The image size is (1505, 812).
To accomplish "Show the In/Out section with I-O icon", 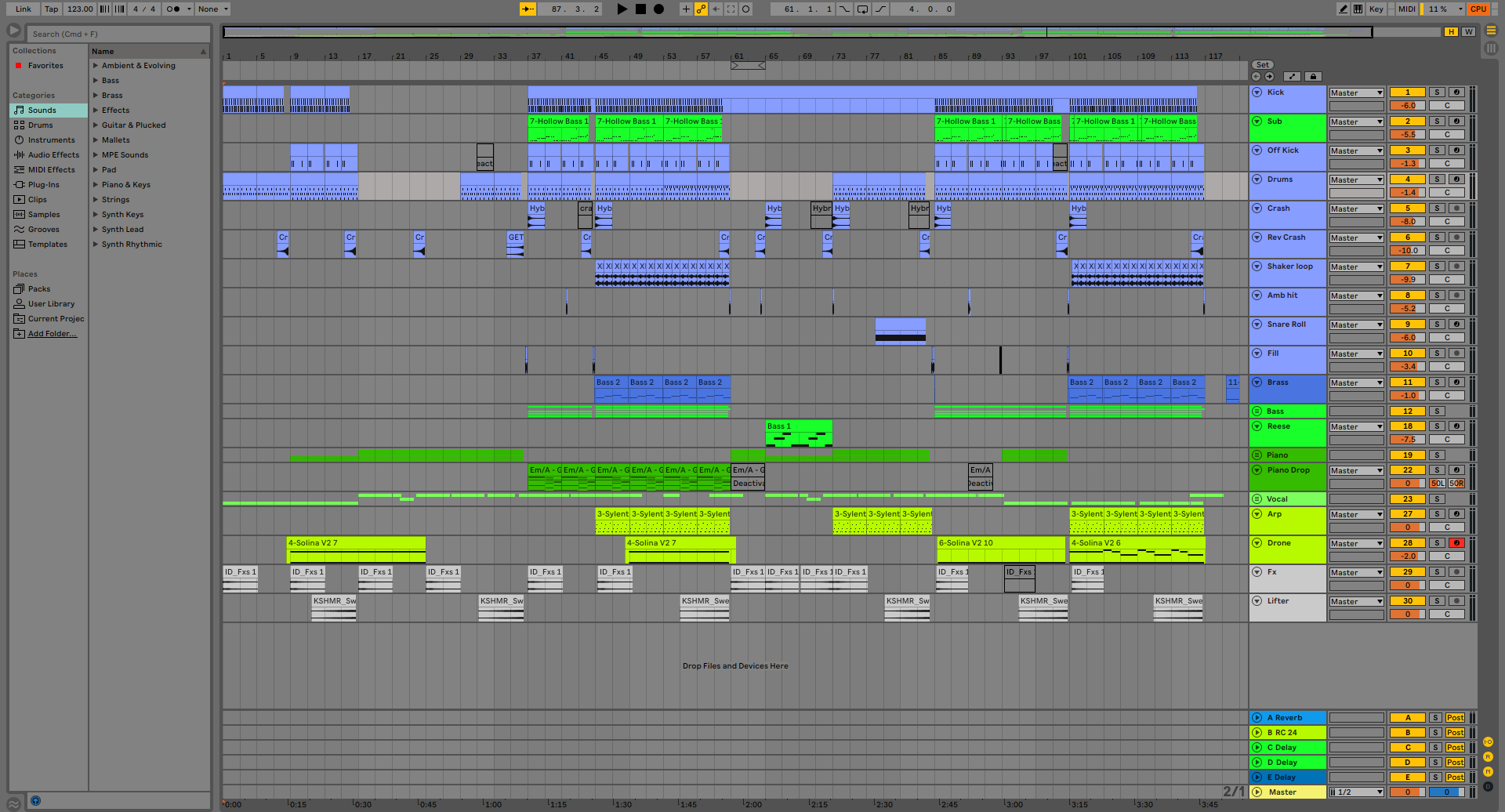I will (1488, 741).
